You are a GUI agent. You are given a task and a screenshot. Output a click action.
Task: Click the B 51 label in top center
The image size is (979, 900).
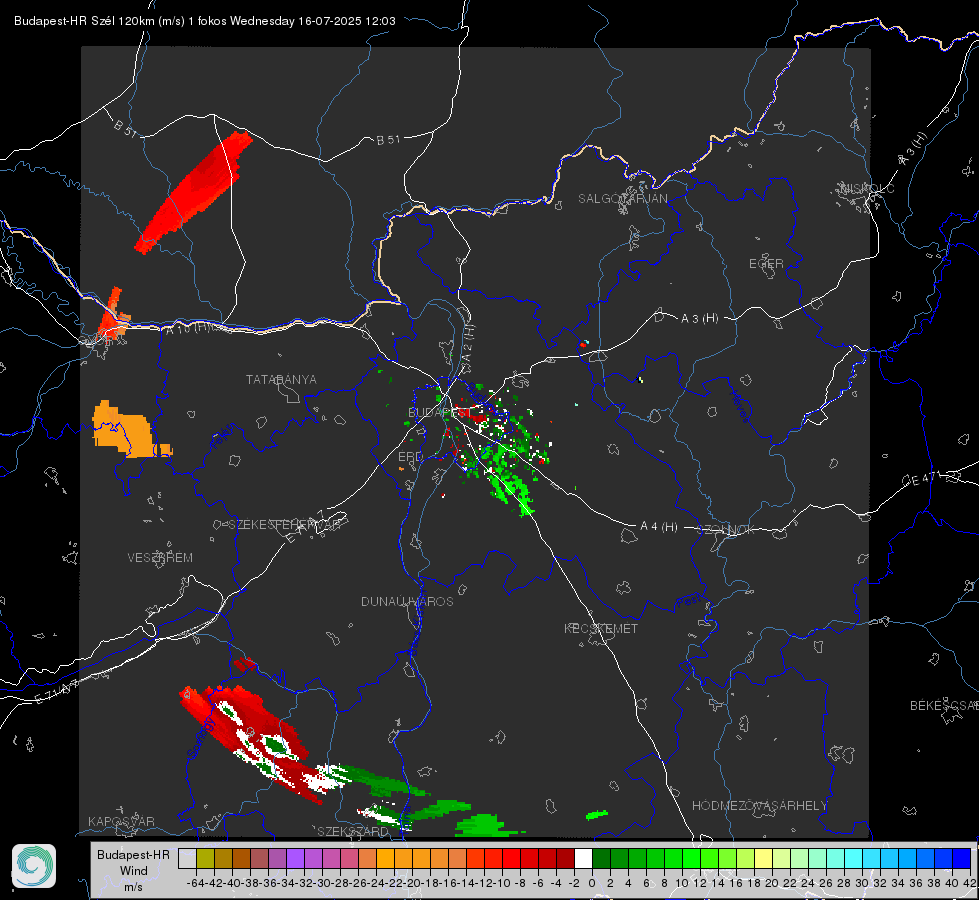pyautogui.click(x=388, y=140)
